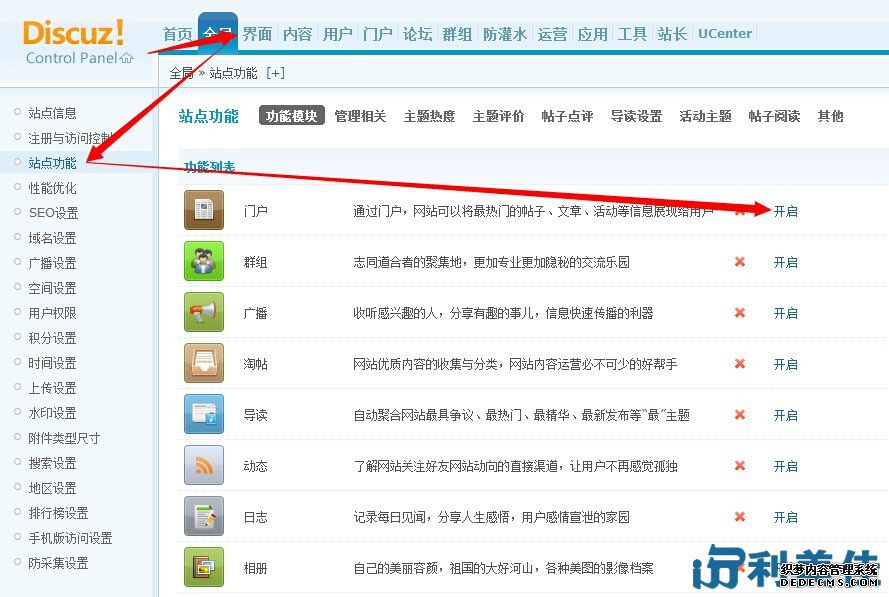Viewport: 889px width, 597px height.
Task: Click the 日志 blog notepad icon
Action: [204, 517]
